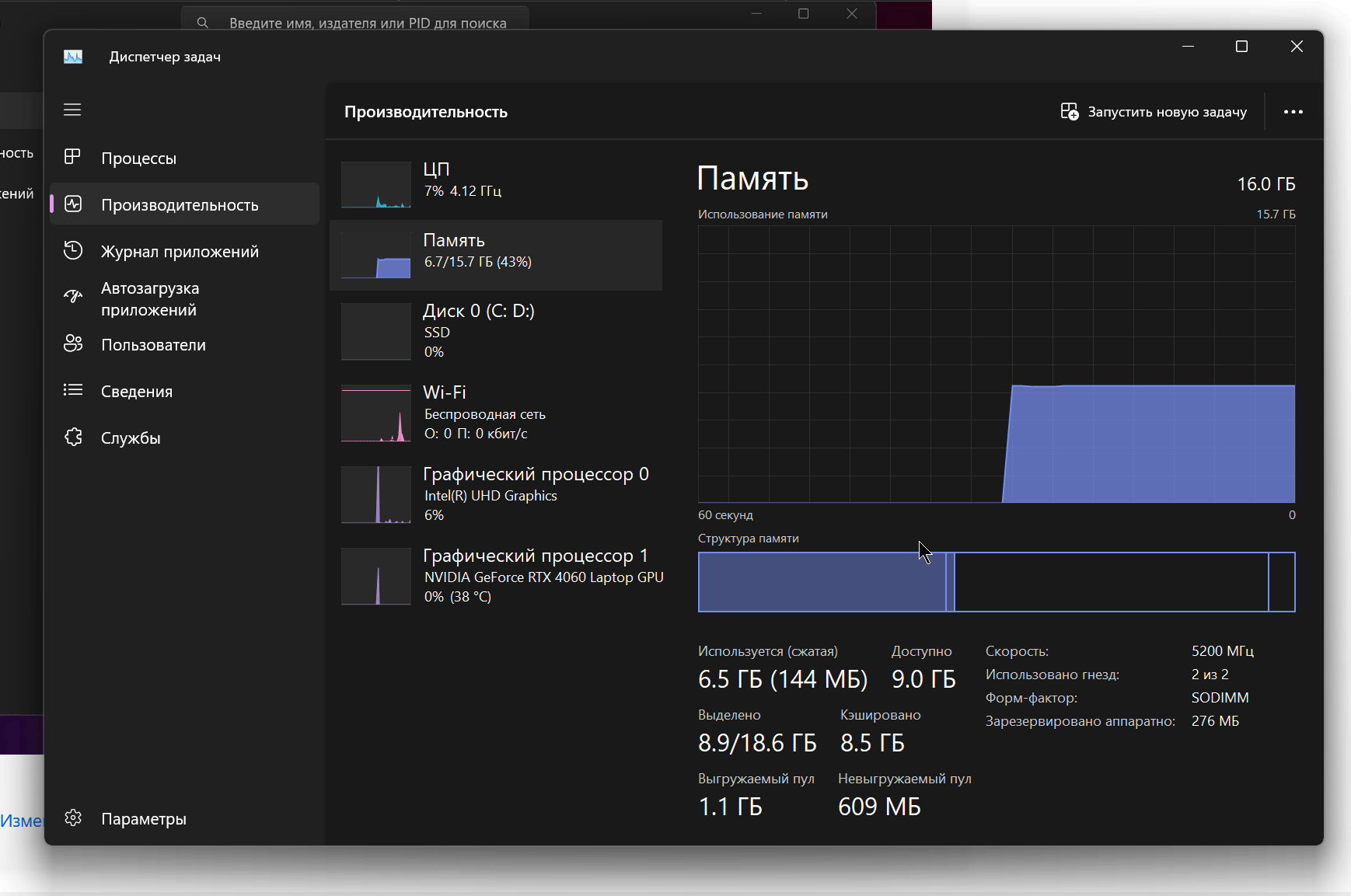Screen dimensions: 1351x896
Task: Click in-use segment of memory composition bar
Action: click(x=822, y=582)
